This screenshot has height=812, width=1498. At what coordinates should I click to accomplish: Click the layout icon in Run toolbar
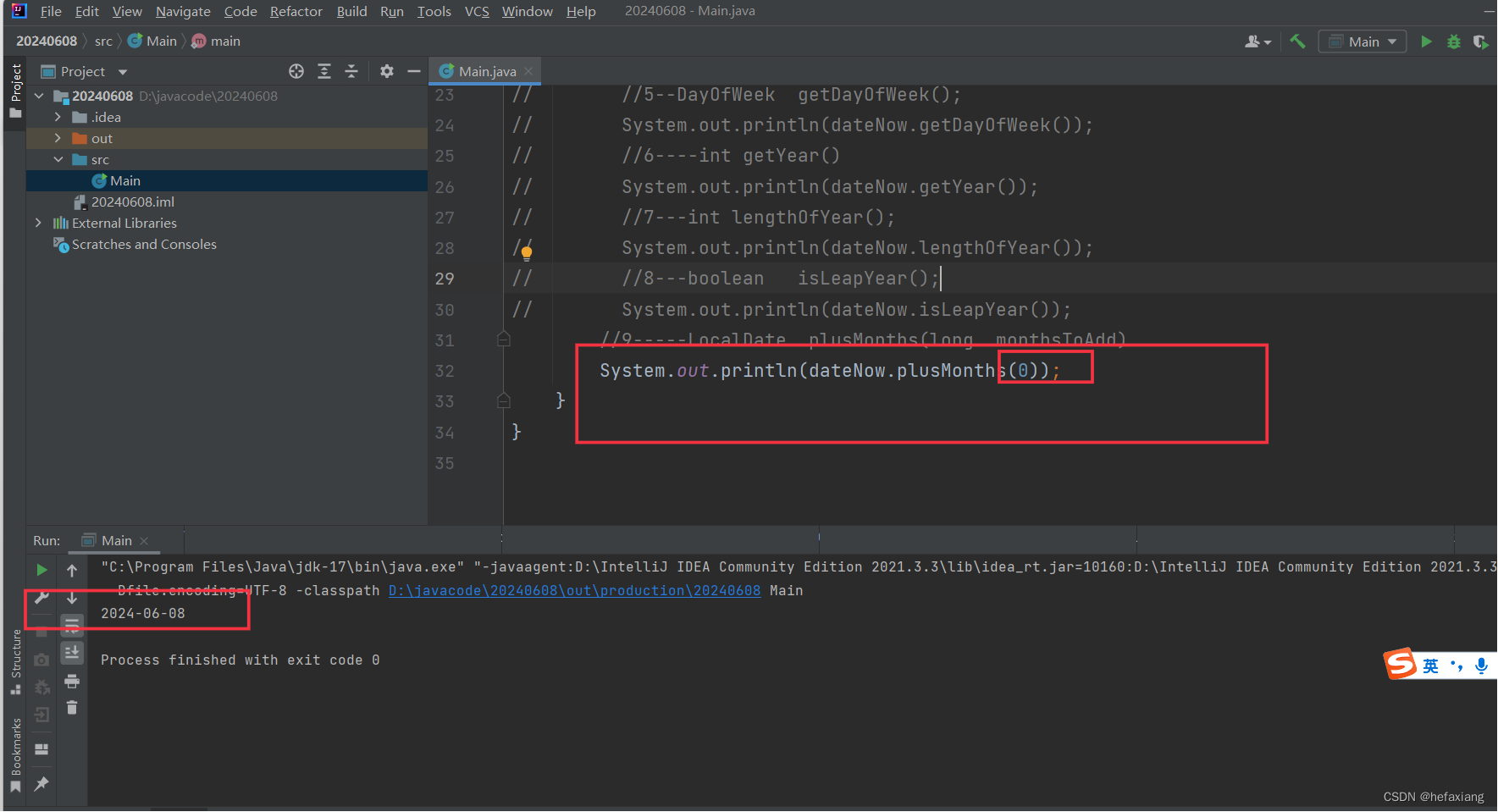41,749
